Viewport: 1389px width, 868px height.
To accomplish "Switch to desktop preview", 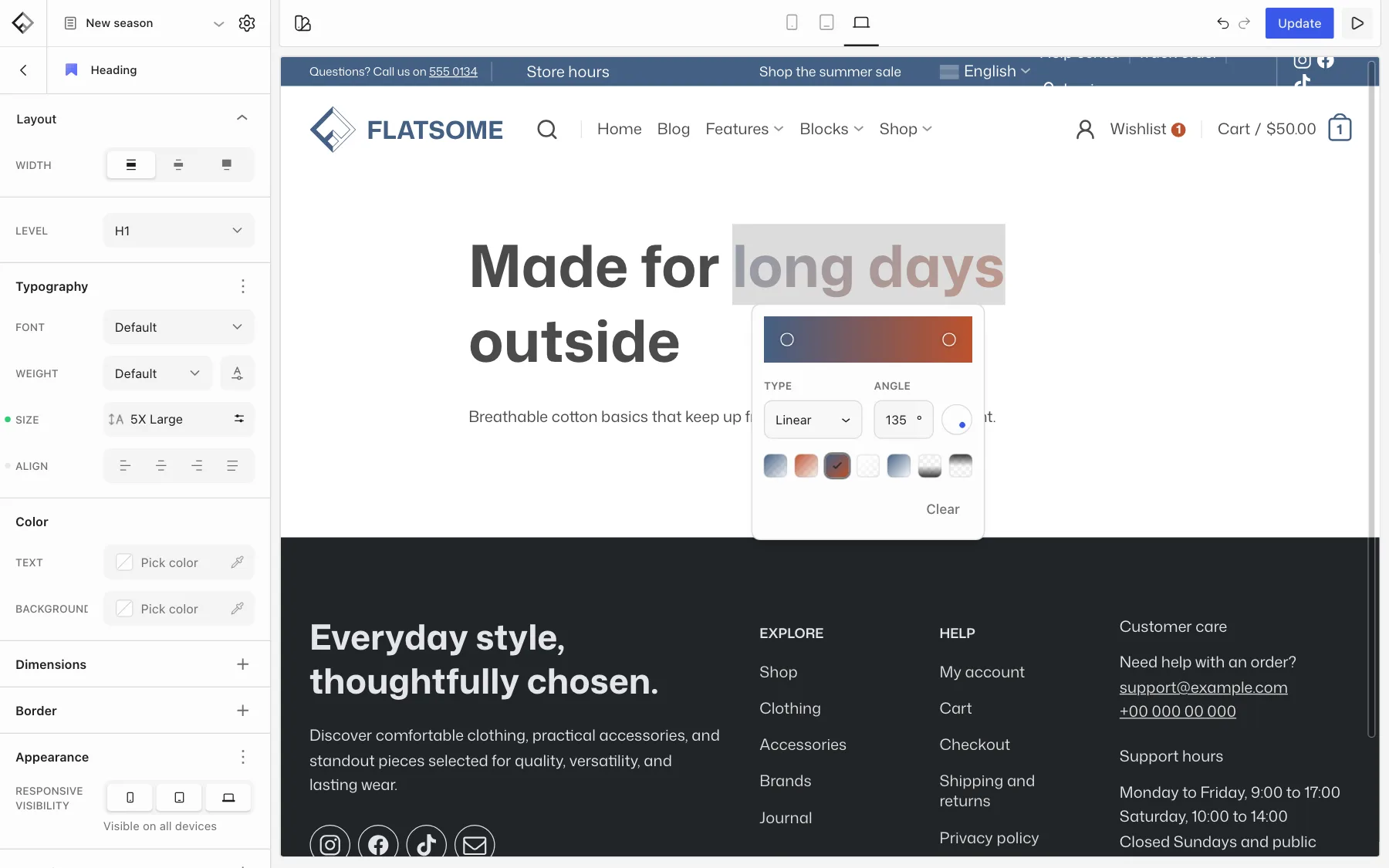I will pyautogui.click(x=861, y=22).
